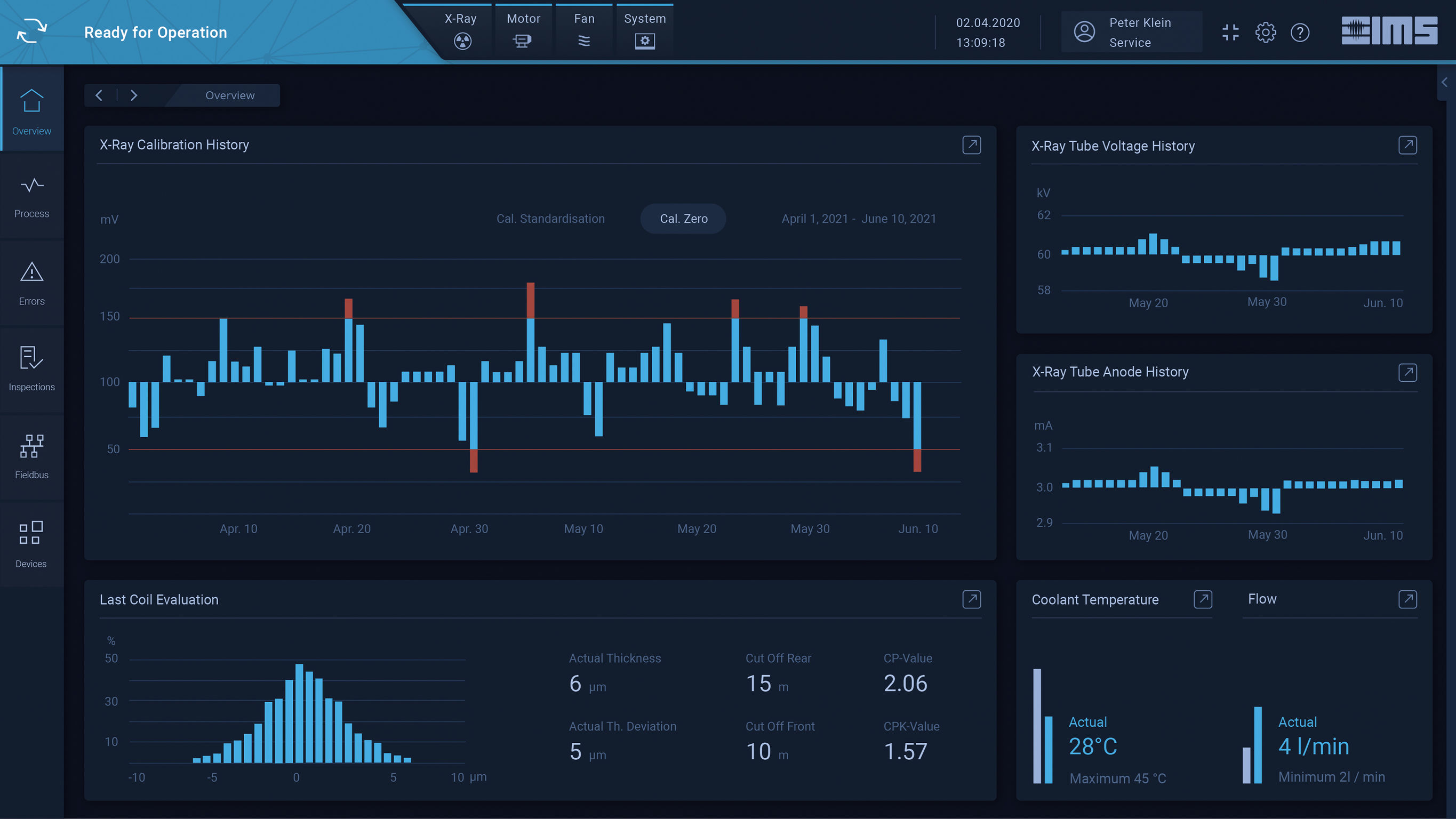Open the X-Ray radiation status panel
Image resolution: width=1456 pixels, height=819 pixels.
point(462,31)
